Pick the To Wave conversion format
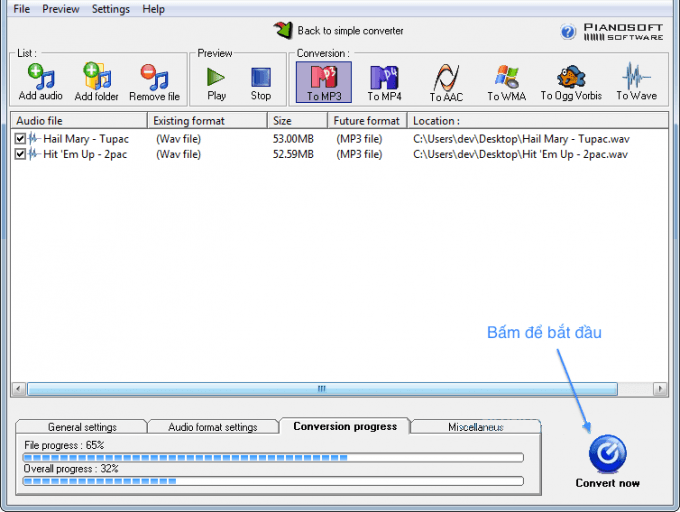 [637, 82]
